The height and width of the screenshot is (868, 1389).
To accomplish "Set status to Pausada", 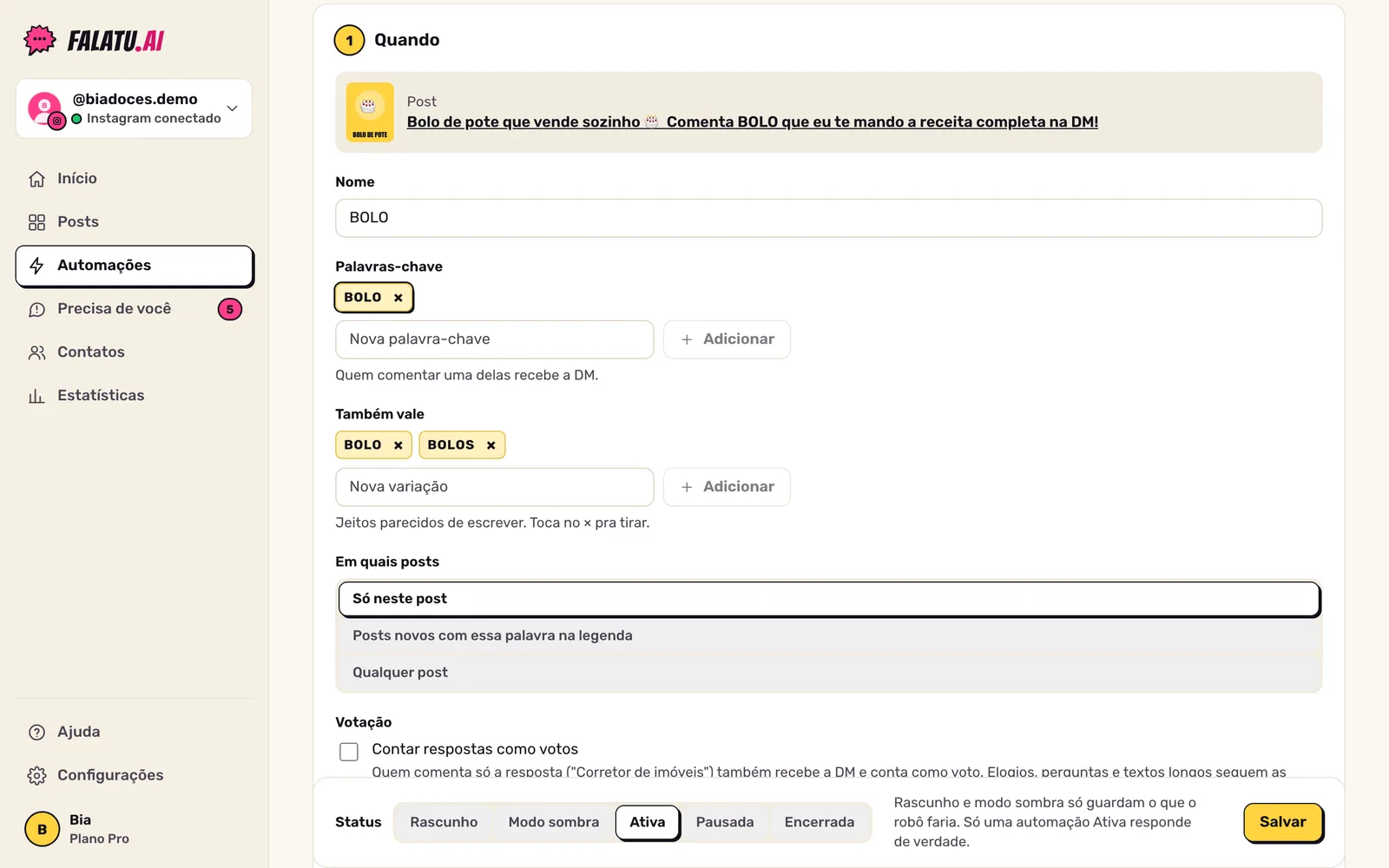I will tap(725, 822).
